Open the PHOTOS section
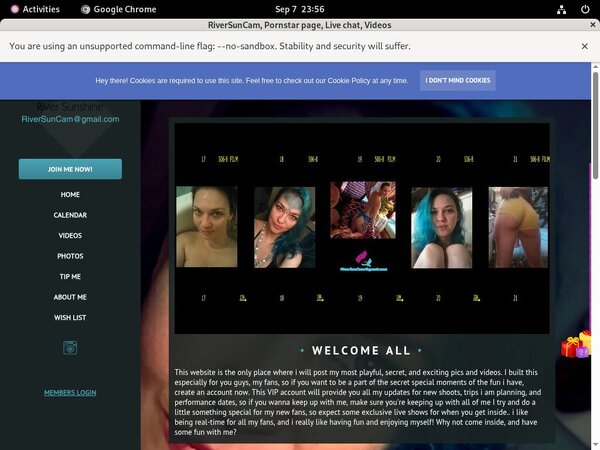 click(70, 256)
